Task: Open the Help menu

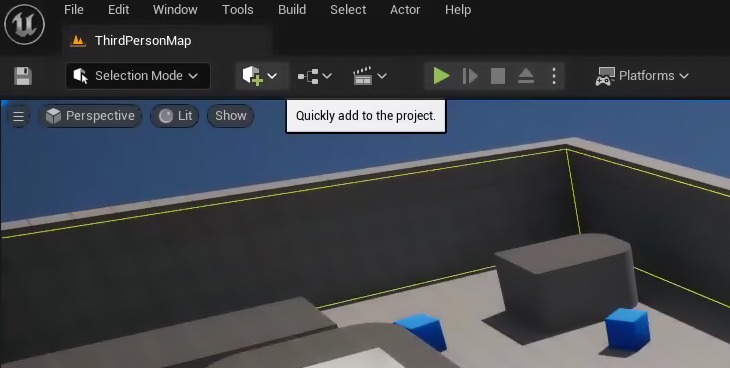Action: click(x=458, y=10)
